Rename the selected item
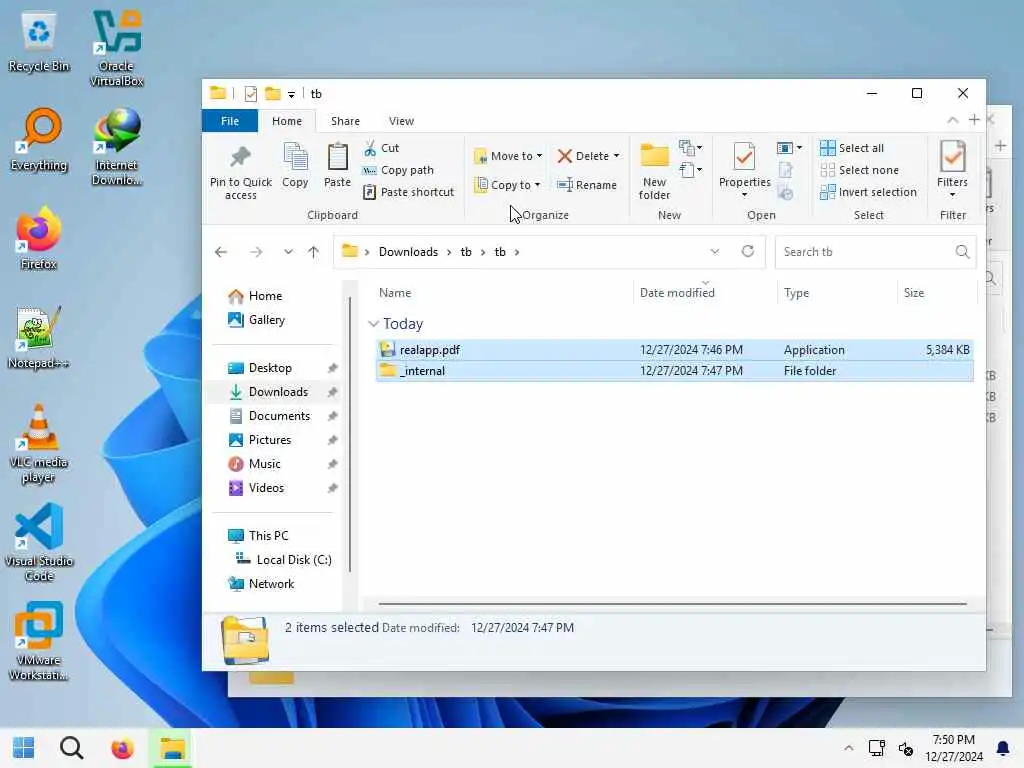 [586, 185]
